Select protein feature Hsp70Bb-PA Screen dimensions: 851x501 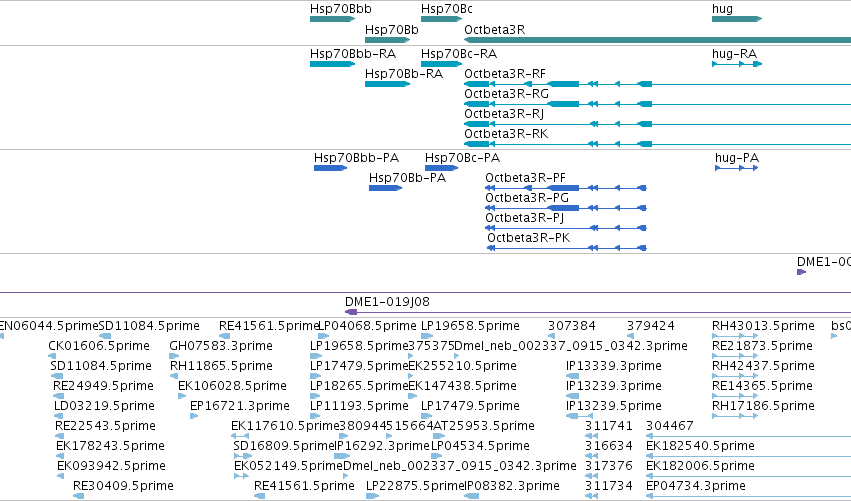pos(385,188)
